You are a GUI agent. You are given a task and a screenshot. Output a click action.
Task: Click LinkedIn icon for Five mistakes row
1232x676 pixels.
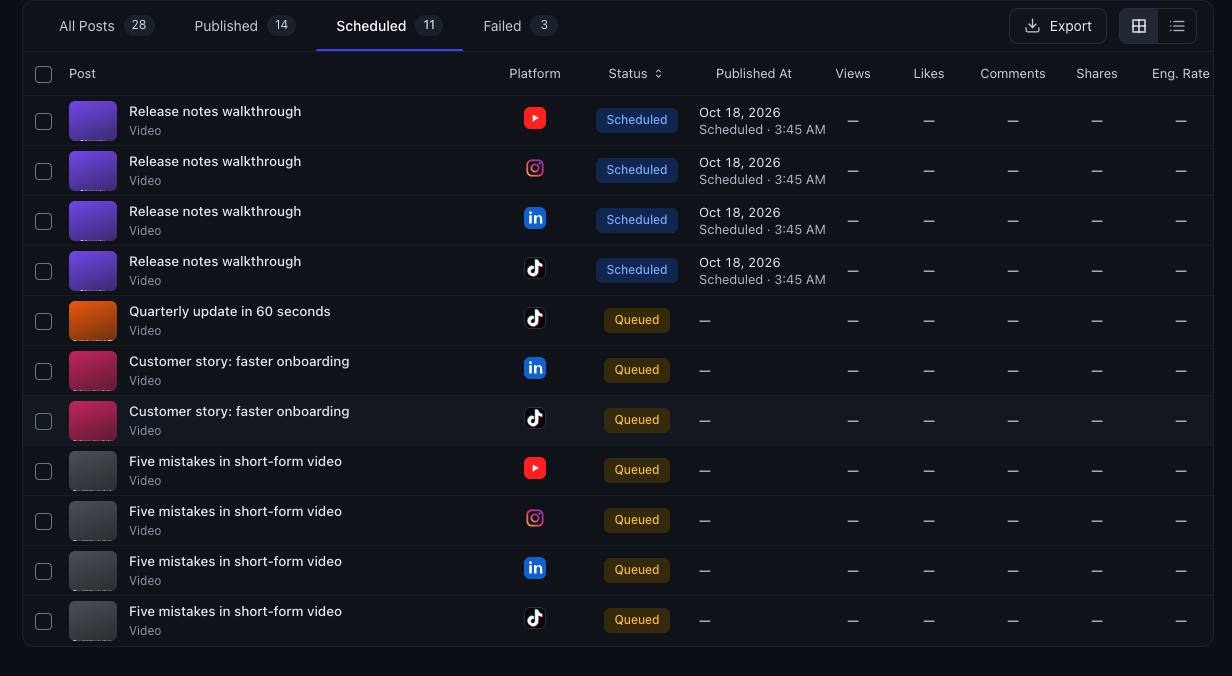point(535,568)
